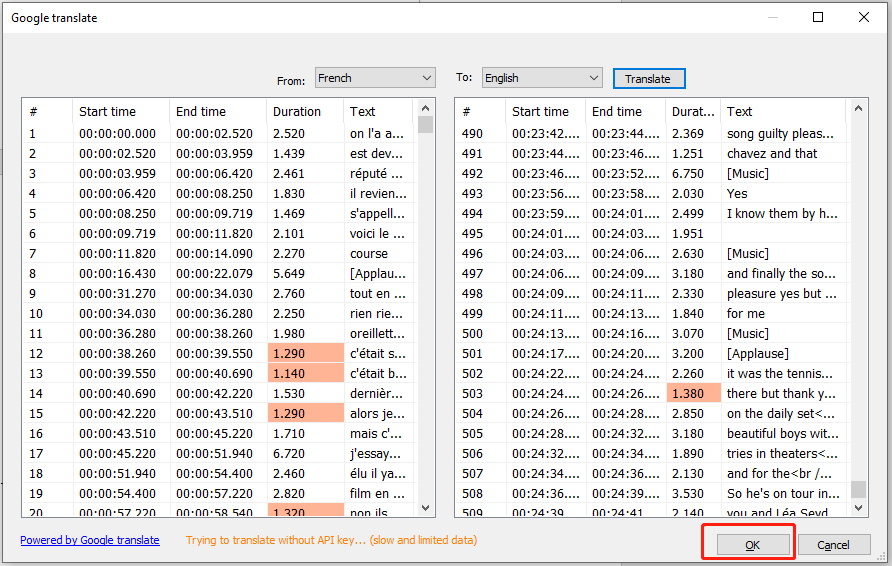Image resolution: width=892 pixels, height=566 pixels.
Task: Select row 505 'beautiful boys wit...'
Action: (653, 433)
